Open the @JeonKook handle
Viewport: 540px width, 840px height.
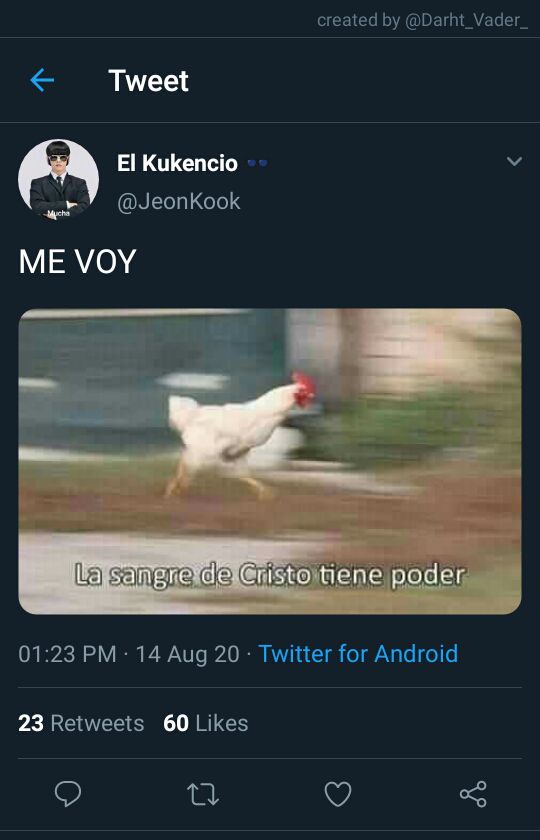tap(178, 201)
